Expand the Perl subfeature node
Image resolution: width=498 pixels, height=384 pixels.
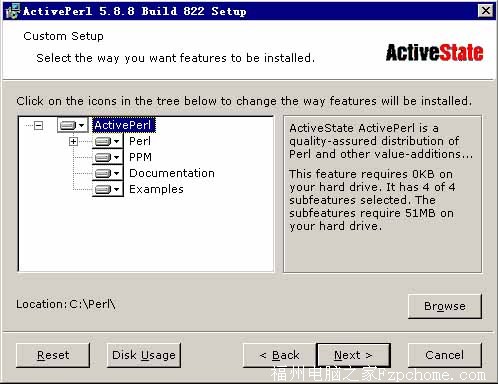73,141
